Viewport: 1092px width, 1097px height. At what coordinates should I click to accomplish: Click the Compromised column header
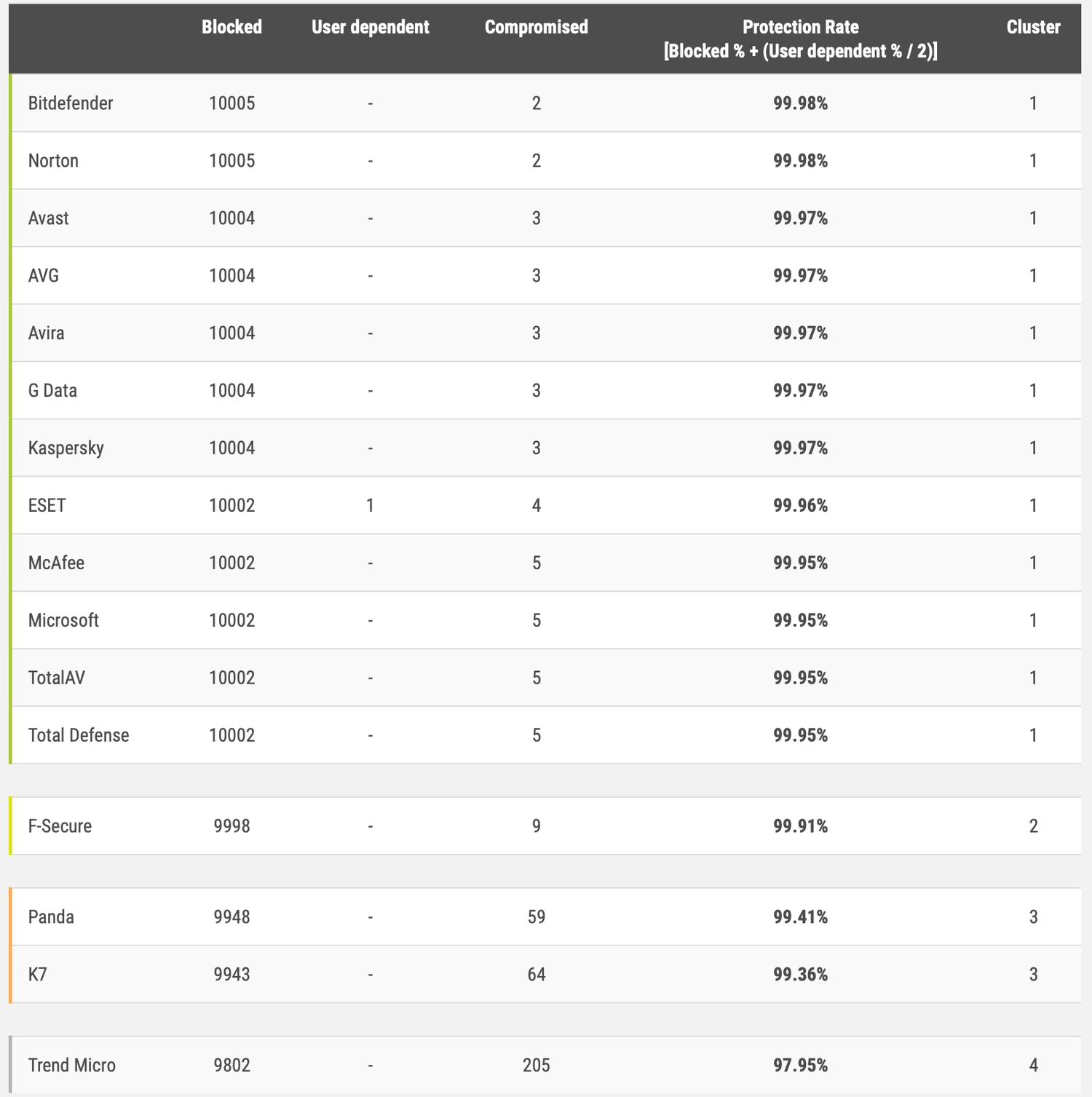[536, 27]
